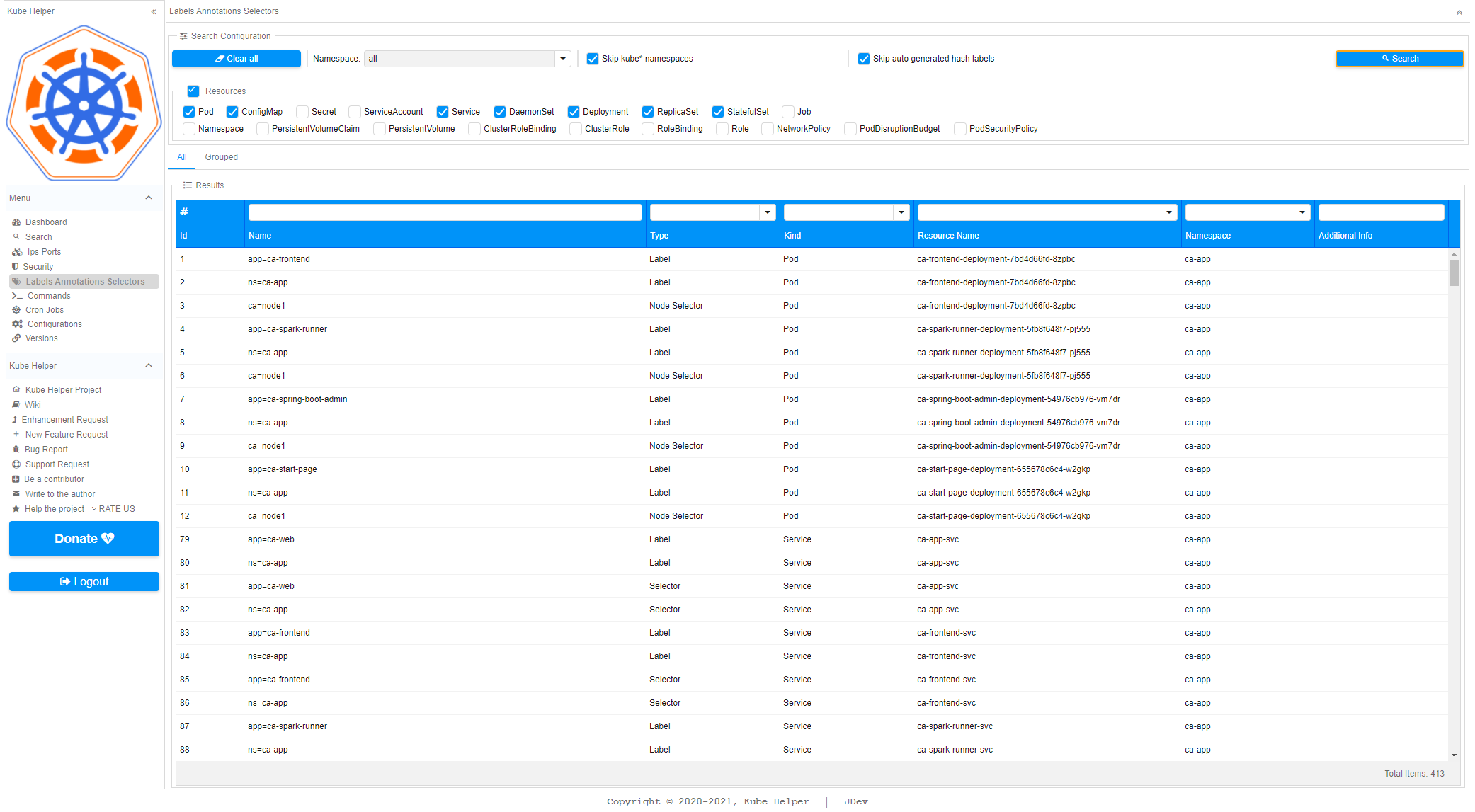Collapse the left sidebar with double chevron
Image resolution: width=1475 pixels, height=812 pixels.
[x=154, y=11]
